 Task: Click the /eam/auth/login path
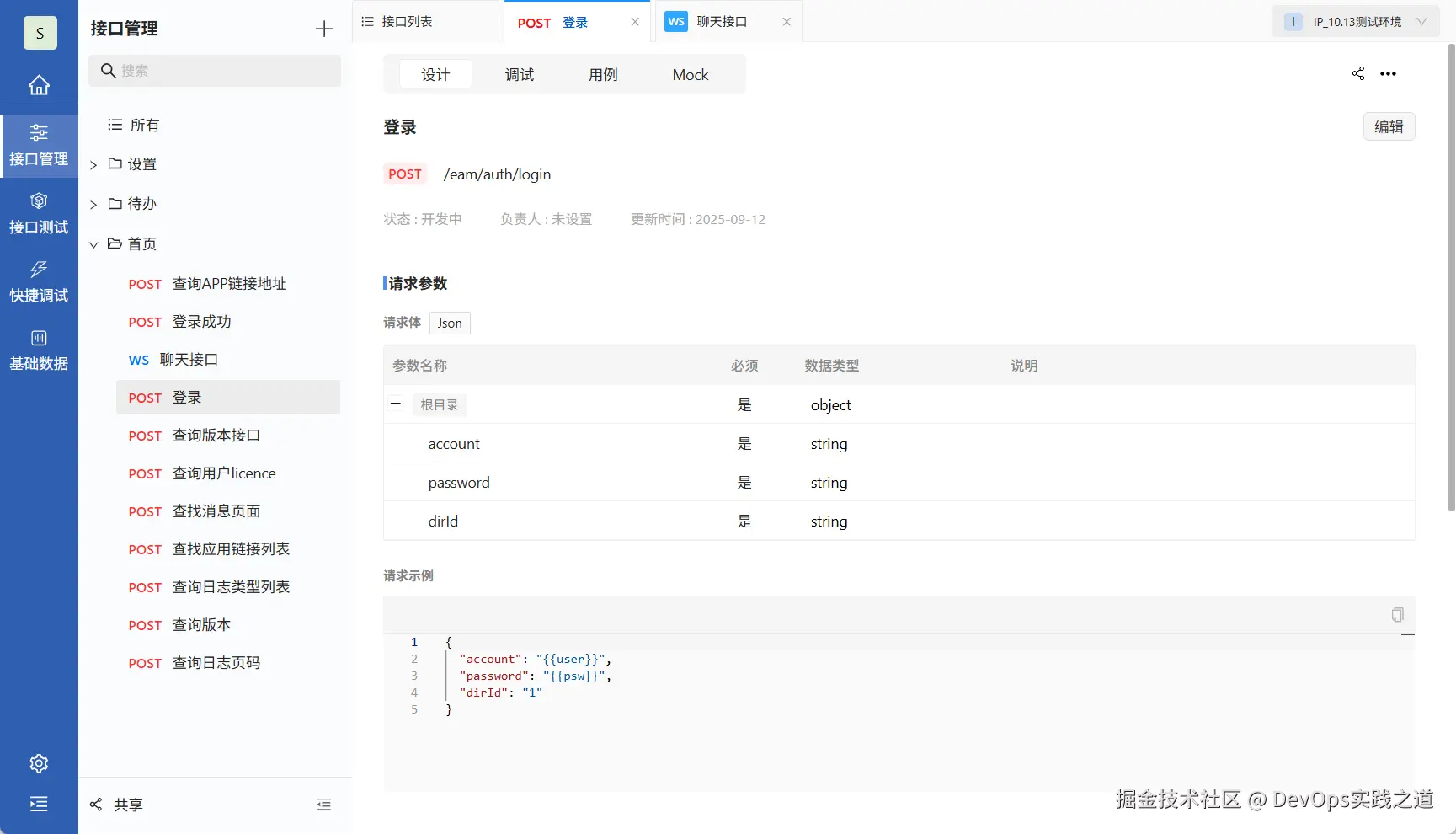497,174
